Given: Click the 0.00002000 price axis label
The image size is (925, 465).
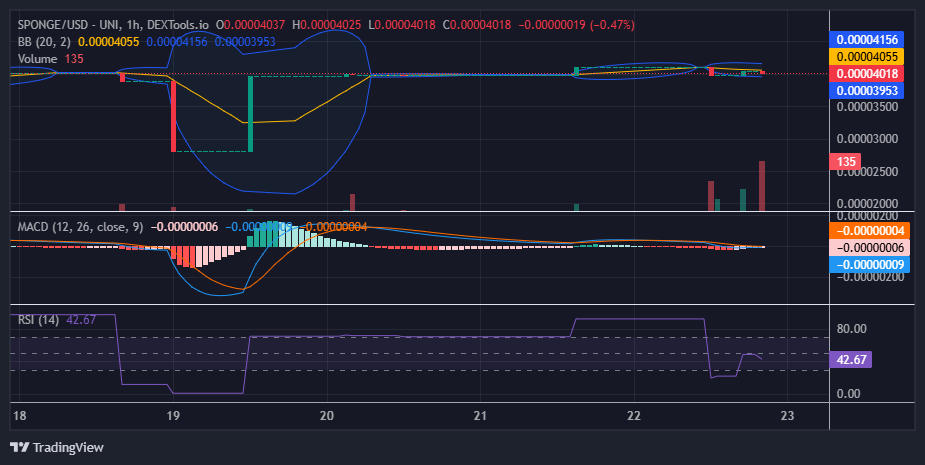Looking at the screenshot, I should pyautogui.click(x=867, y=204).
